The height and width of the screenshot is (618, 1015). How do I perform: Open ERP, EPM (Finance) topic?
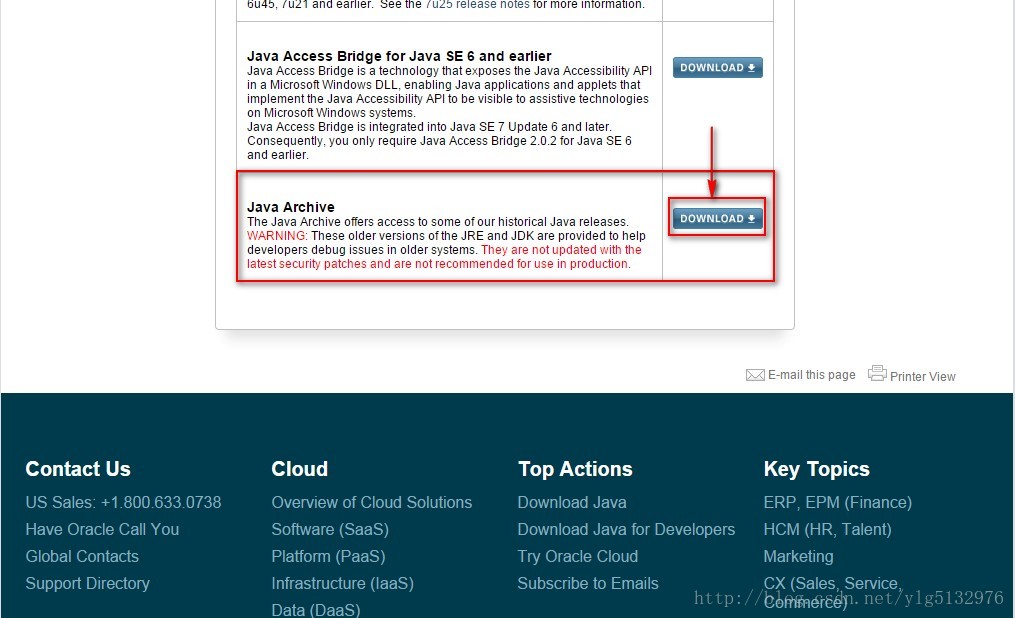838,502
